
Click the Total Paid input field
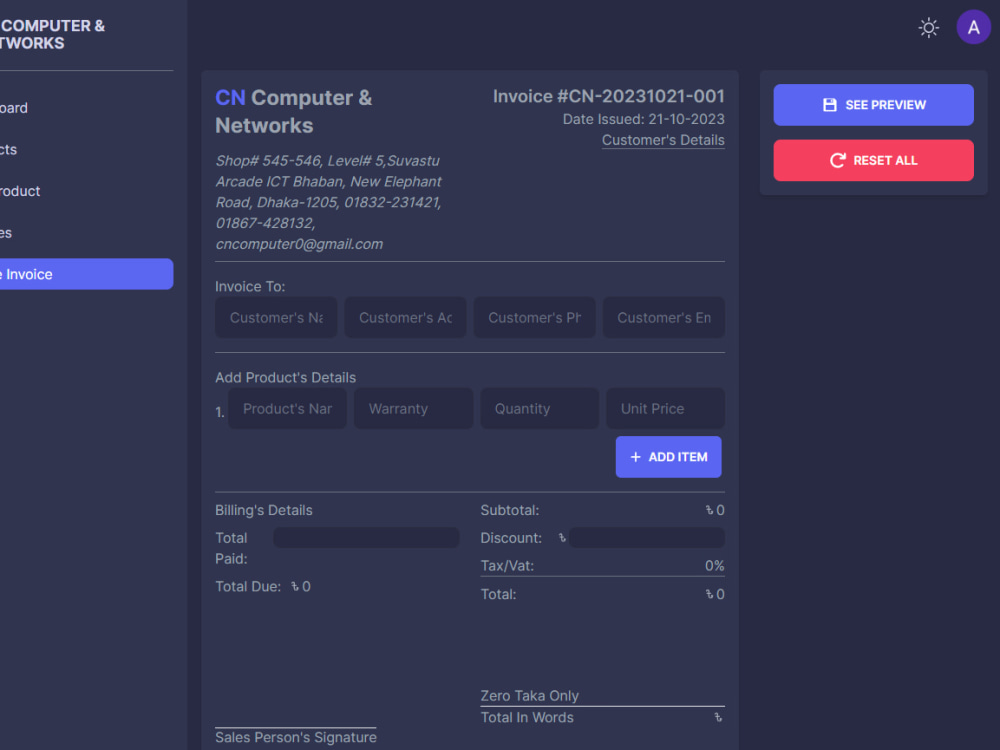pos(366,537)
